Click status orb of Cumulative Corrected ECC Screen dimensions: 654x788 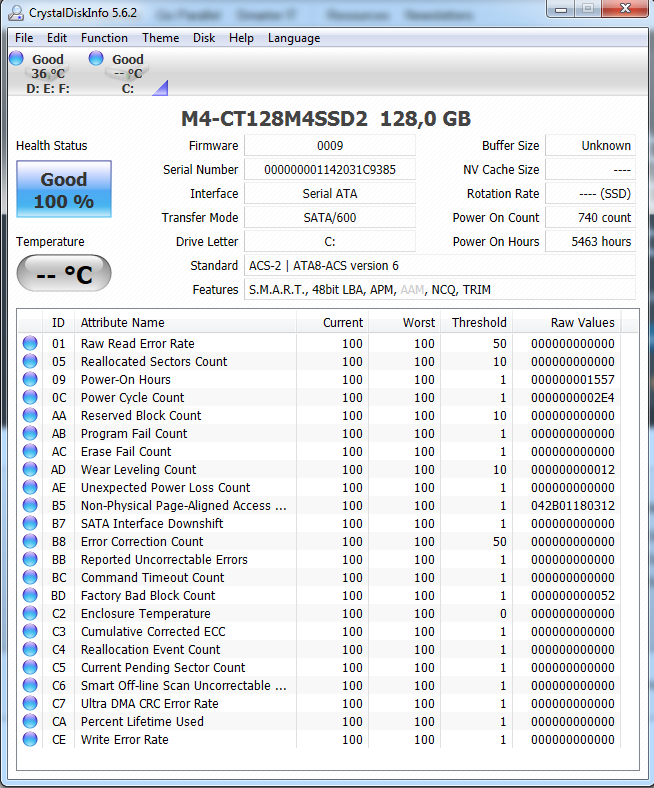click(30, 631)
